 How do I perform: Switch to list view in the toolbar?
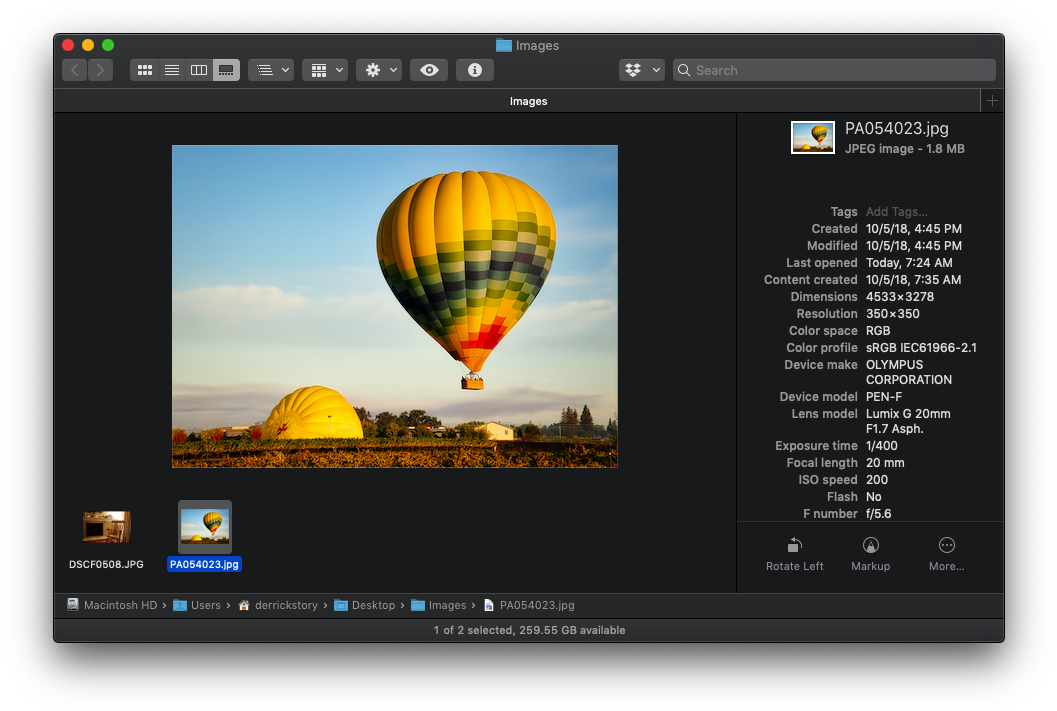click(171, 70)
